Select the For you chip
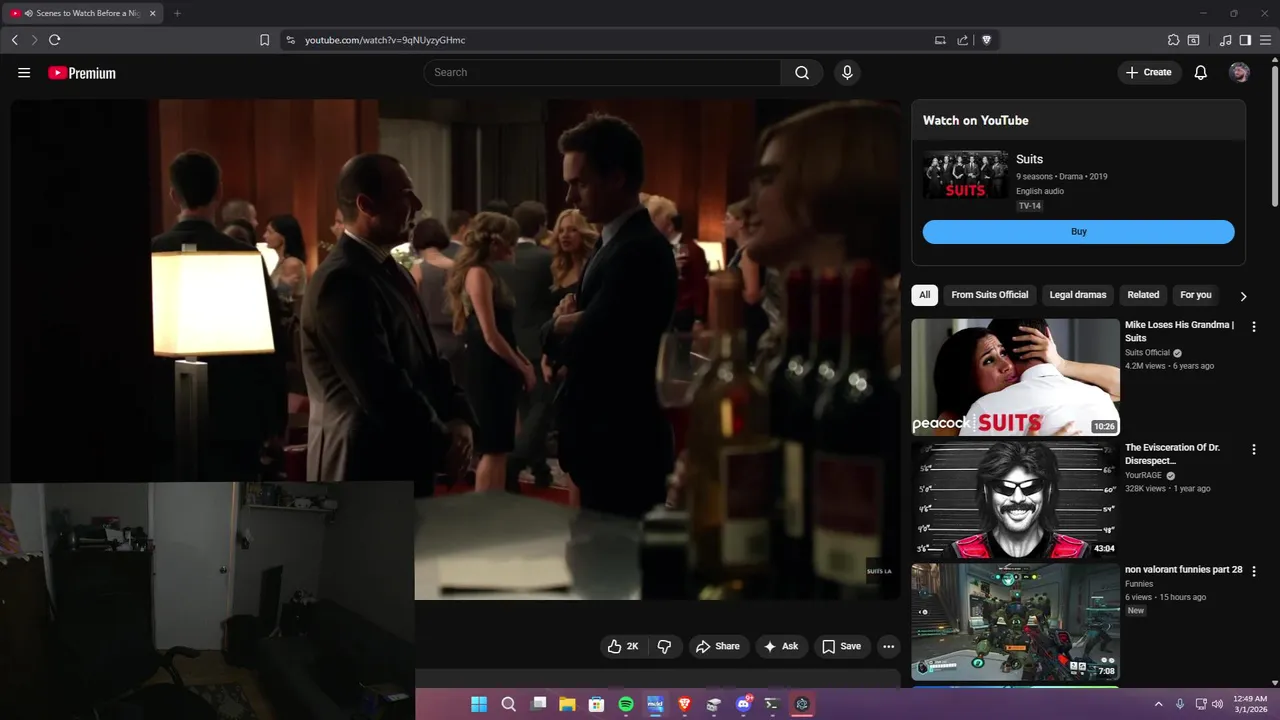Viewport: 1280px width, 720px height. click(1195, 295)
